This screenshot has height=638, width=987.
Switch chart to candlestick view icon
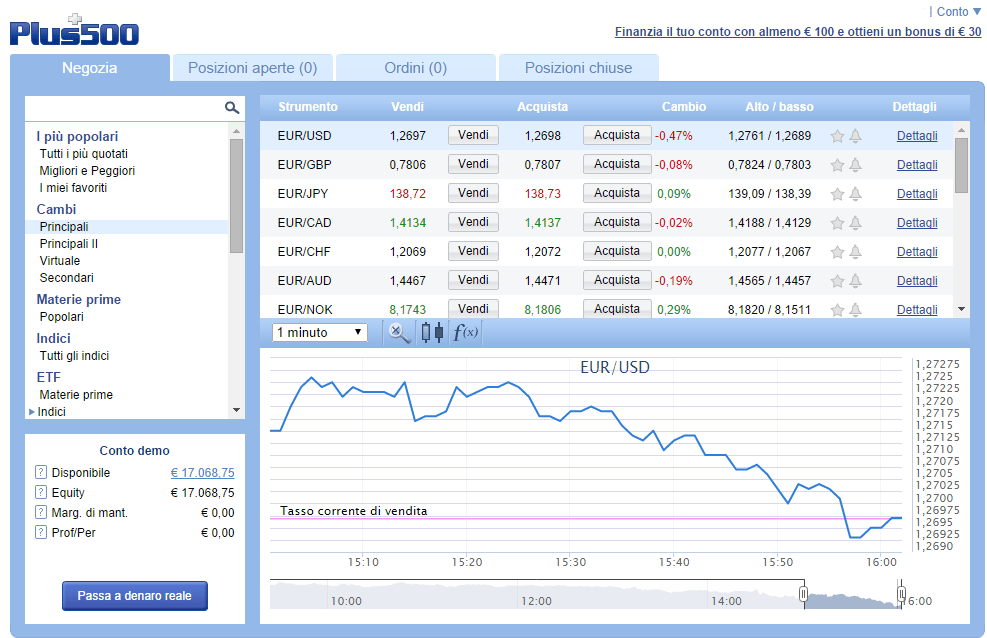coord(432,332)
